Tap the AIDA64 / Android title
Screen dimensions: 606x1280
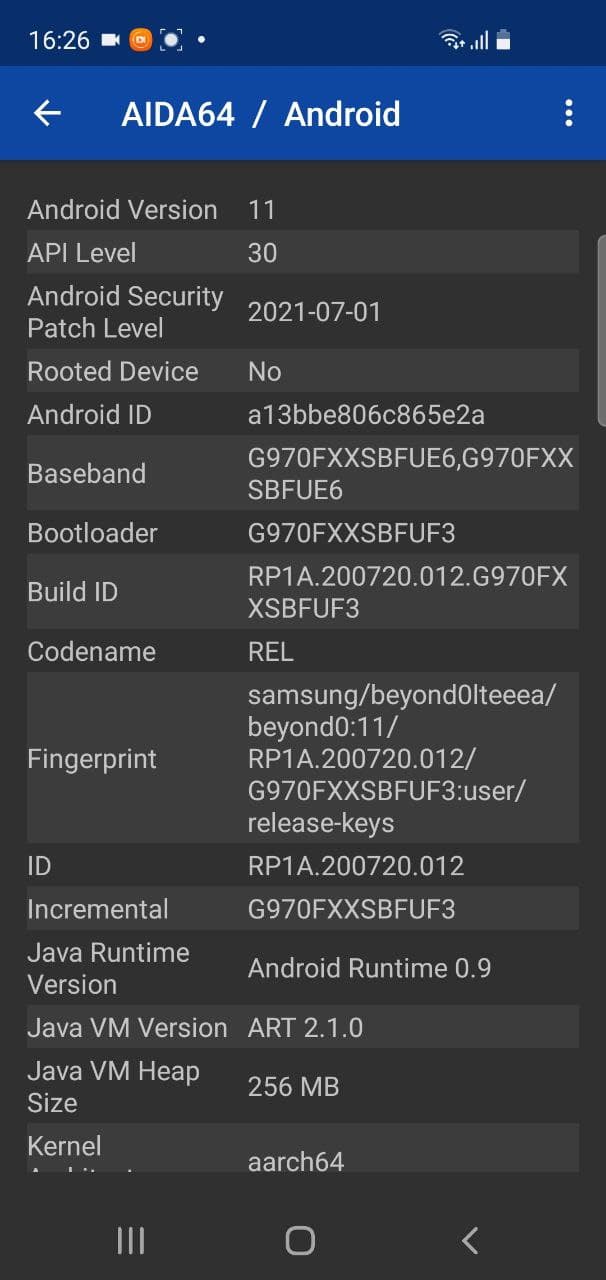tap(261, 114)
